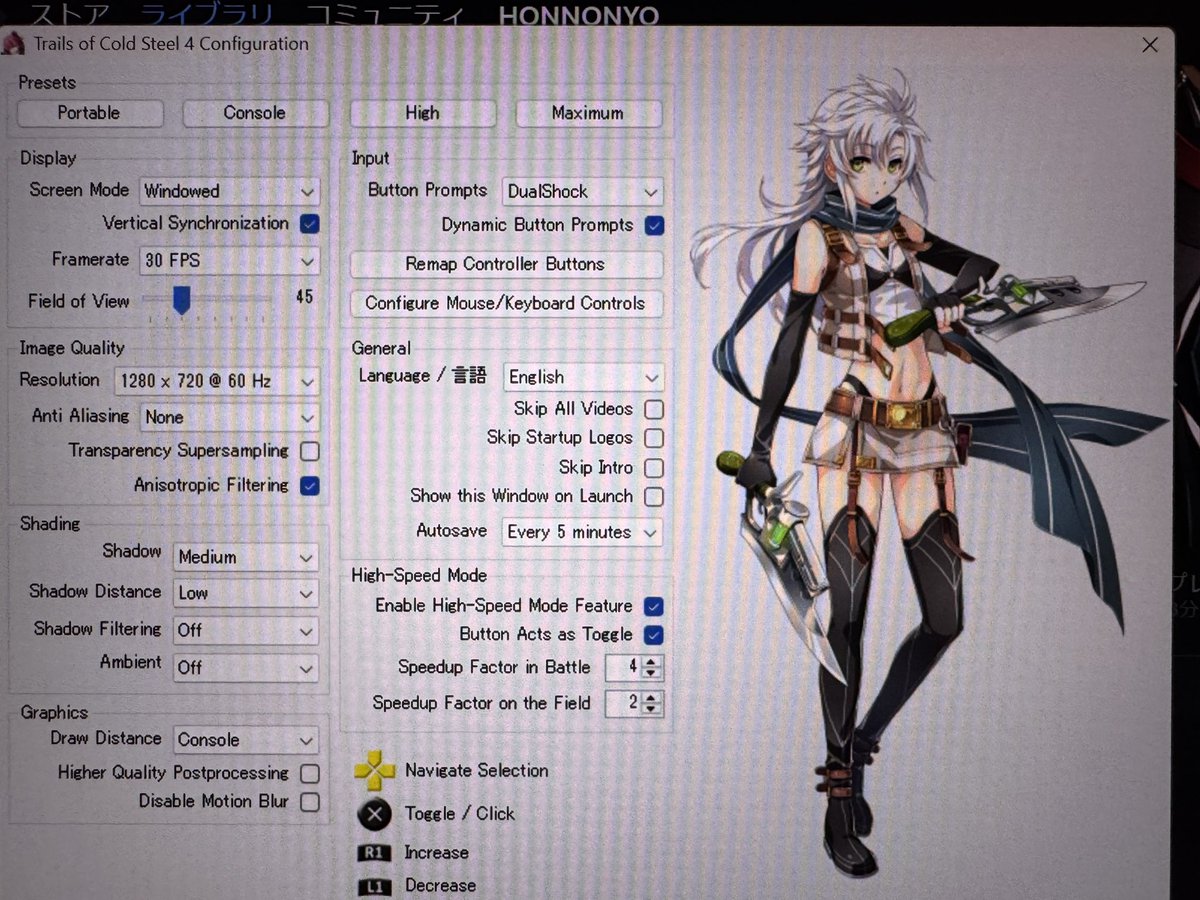This screenshot has height=900, width=1200.
Task: Enable Show this Window on Launch
Action: 654,496
